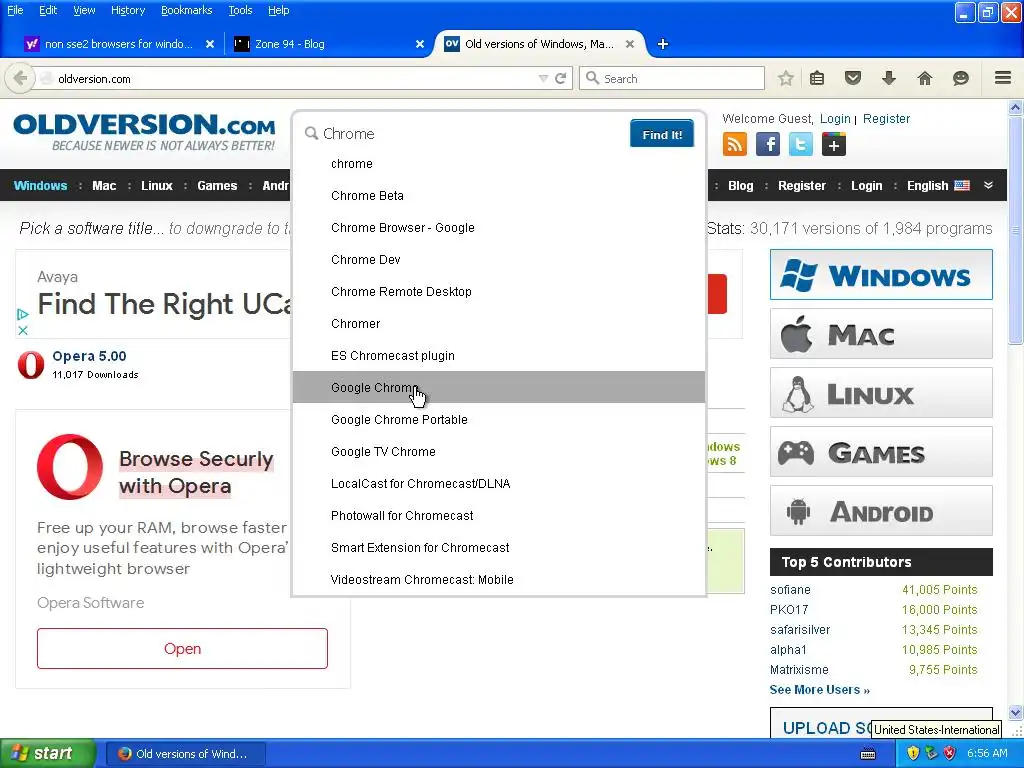
Task: Open the Edit menu
Action: (x=48, y=10)
